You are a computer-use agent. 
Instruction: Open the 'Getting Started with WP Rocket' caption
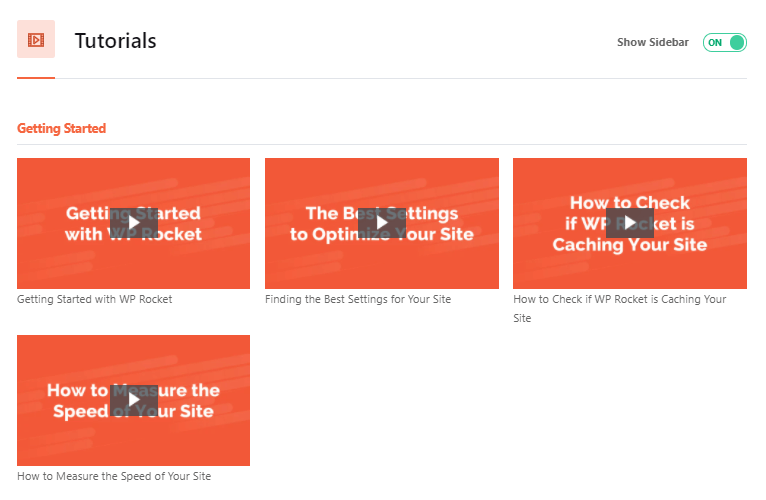pos(94,299)
